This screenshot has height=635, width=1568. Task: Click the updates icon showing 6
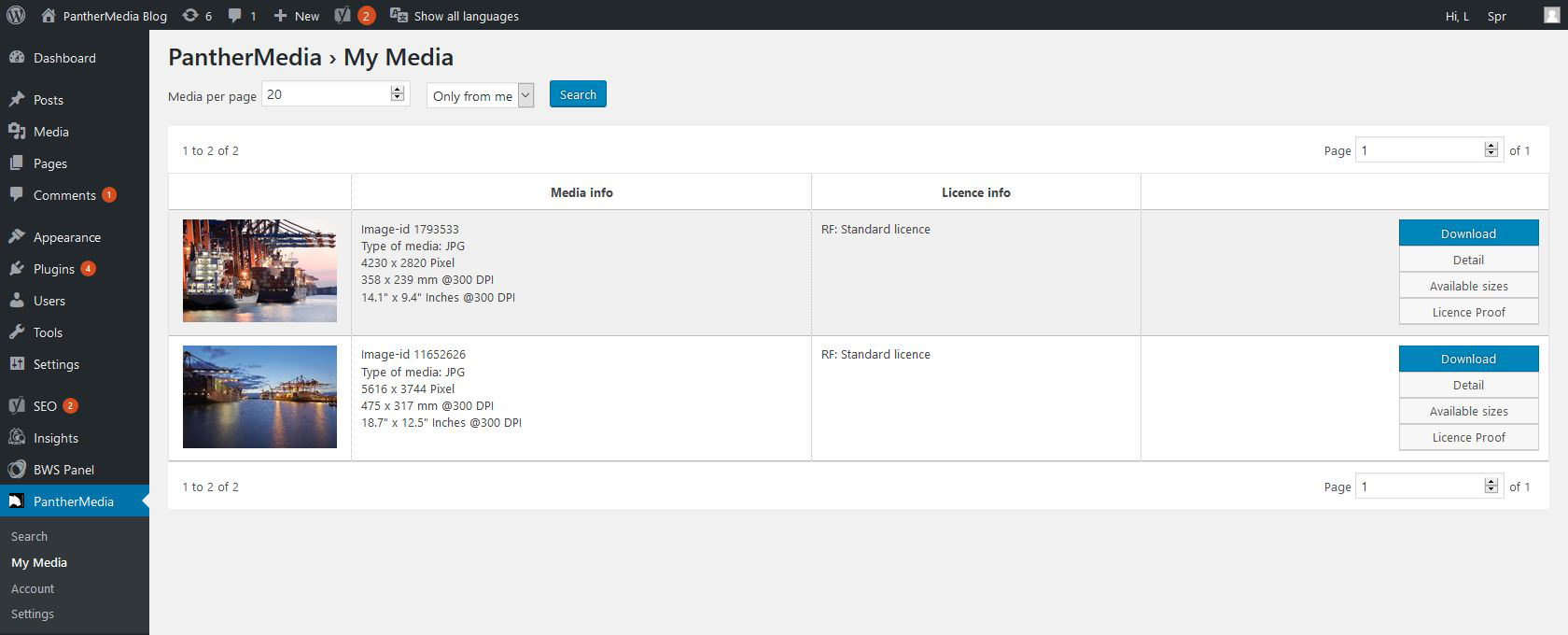coord(190,15)
